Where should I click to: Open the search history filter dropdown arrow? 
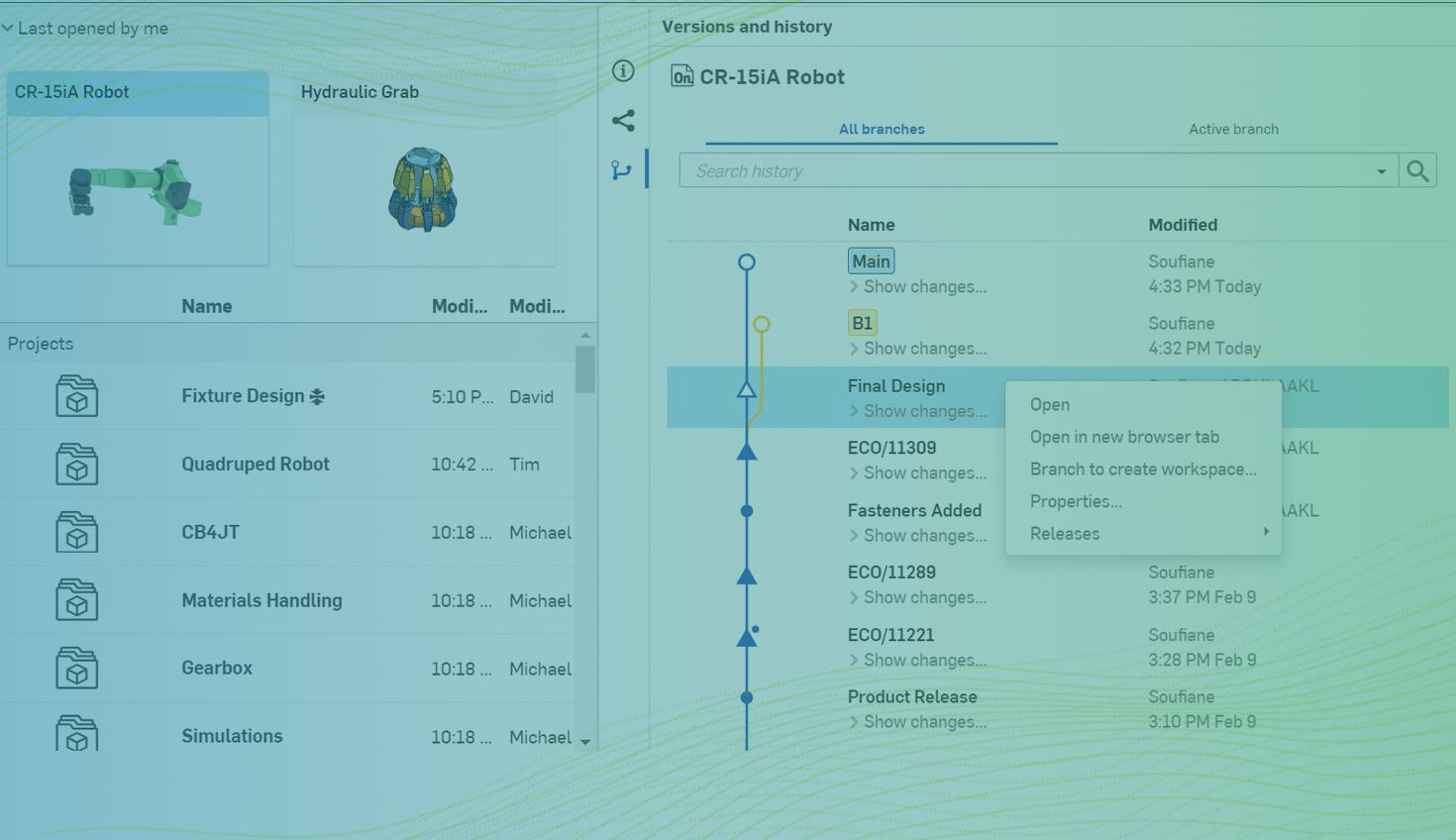1381,171
